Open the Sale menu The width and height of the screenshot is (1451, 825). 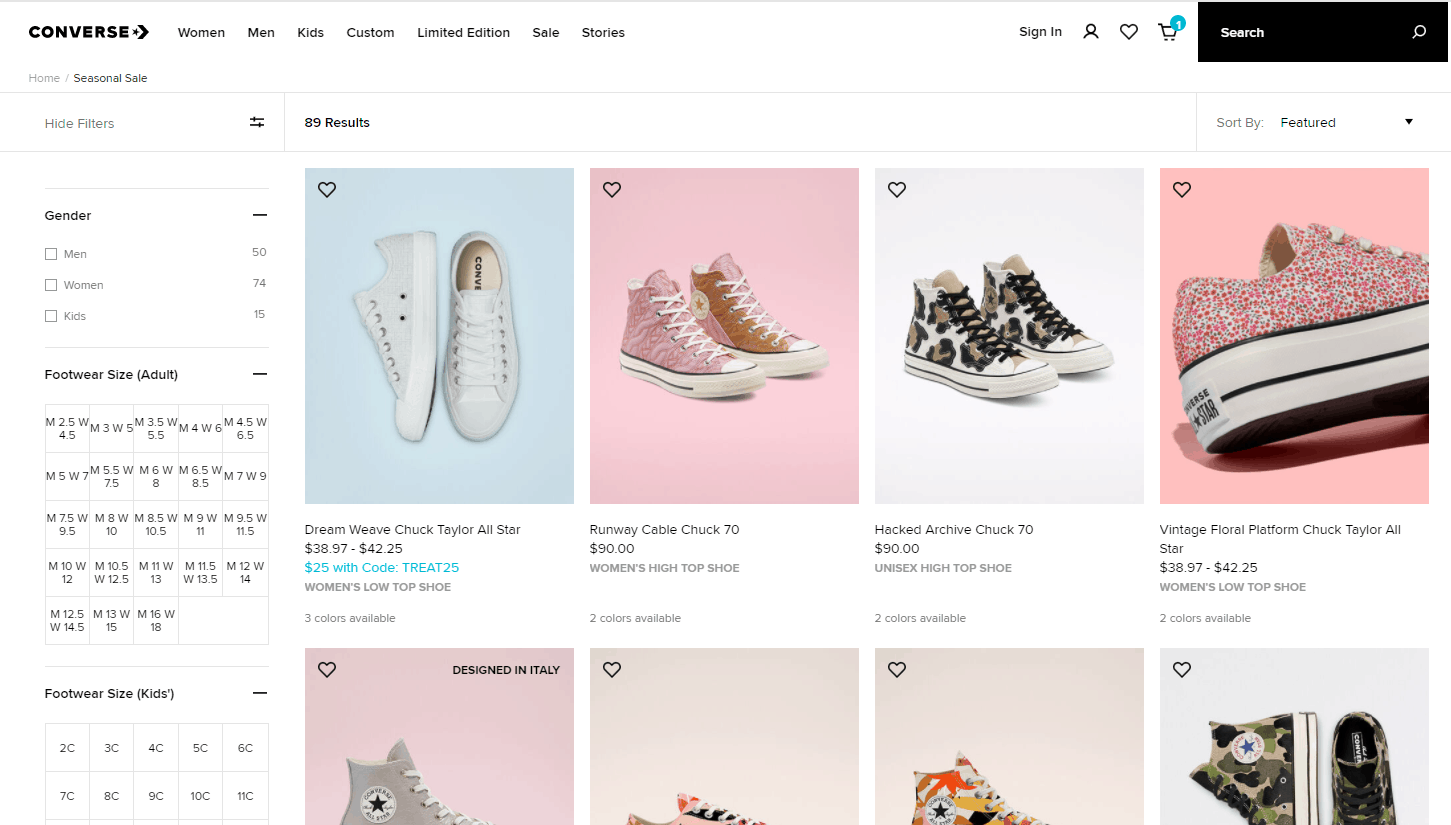click(x=546, y=32)
